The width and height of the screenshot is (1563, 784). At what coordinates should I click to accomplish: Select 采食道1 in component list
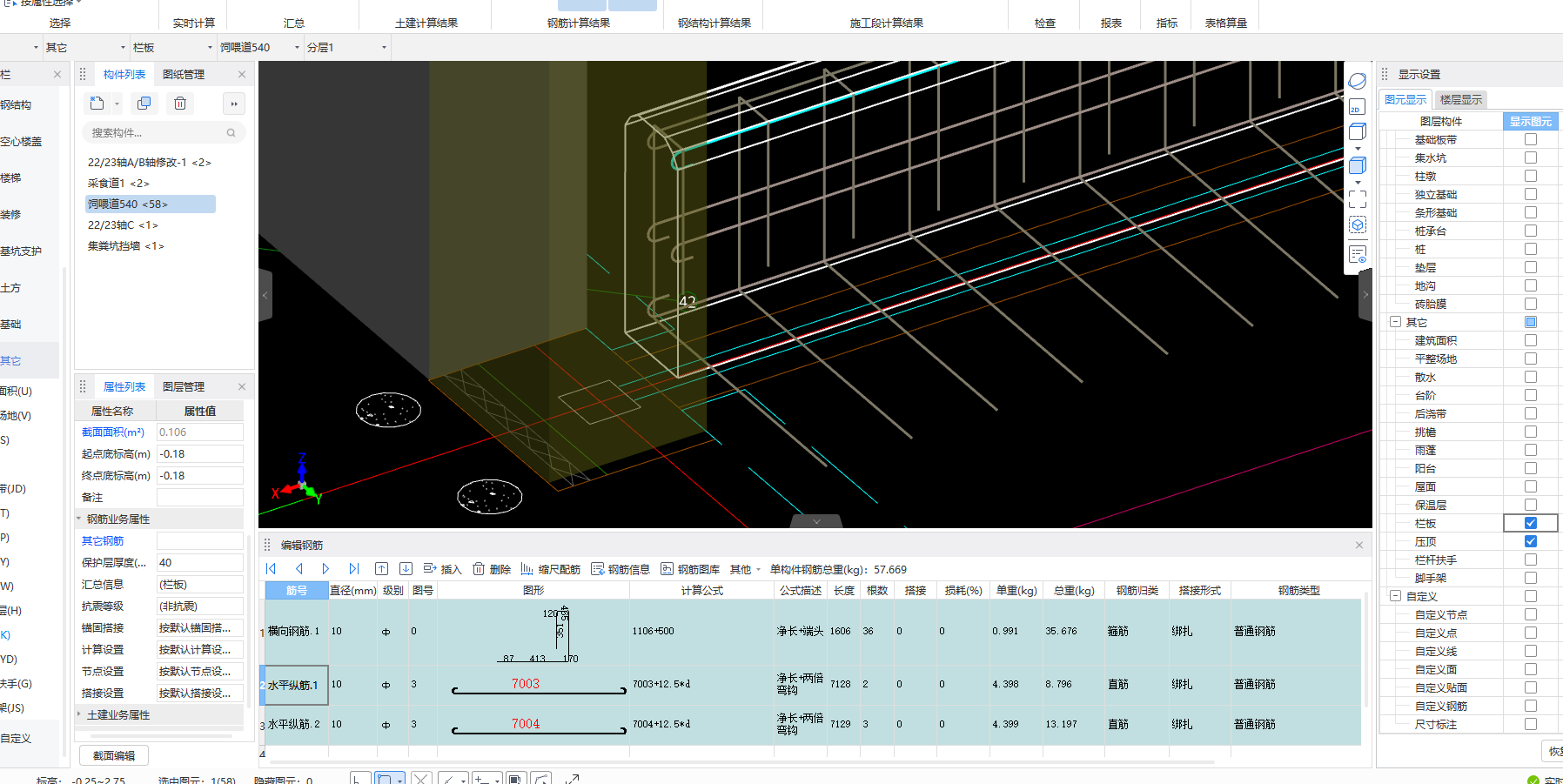tap(118, 183)
